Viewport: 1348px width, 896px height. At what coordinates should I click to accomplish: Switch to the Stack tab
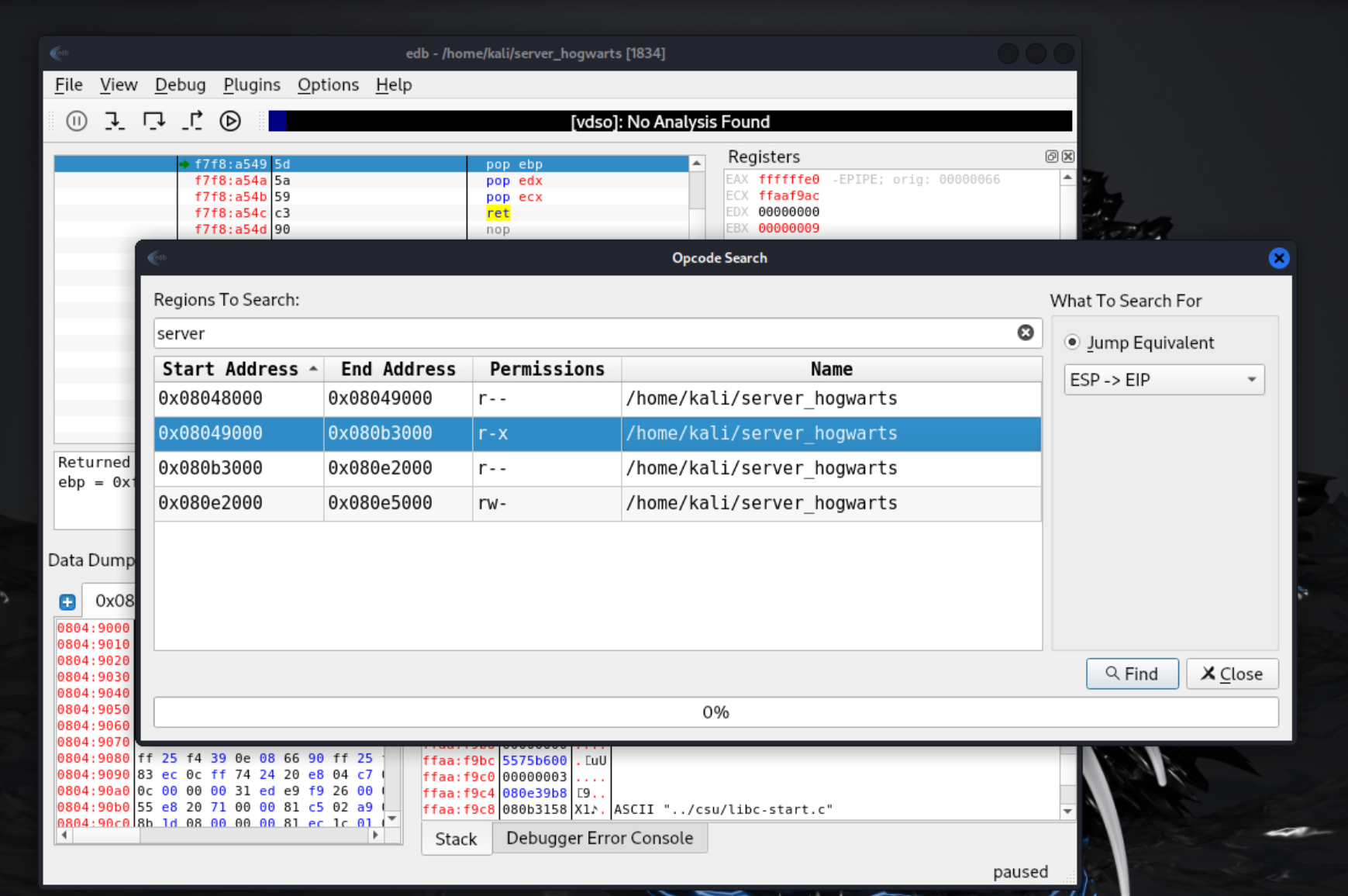[456, 839]
